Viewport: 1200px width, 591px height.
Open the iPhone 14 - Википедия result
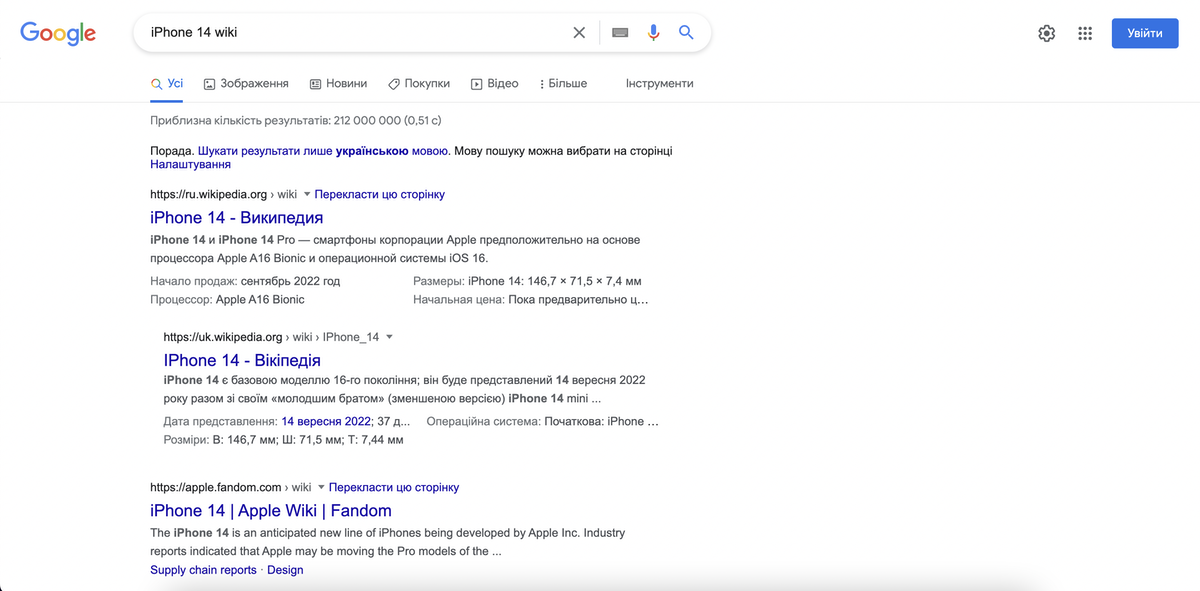(x=236, y=218)
